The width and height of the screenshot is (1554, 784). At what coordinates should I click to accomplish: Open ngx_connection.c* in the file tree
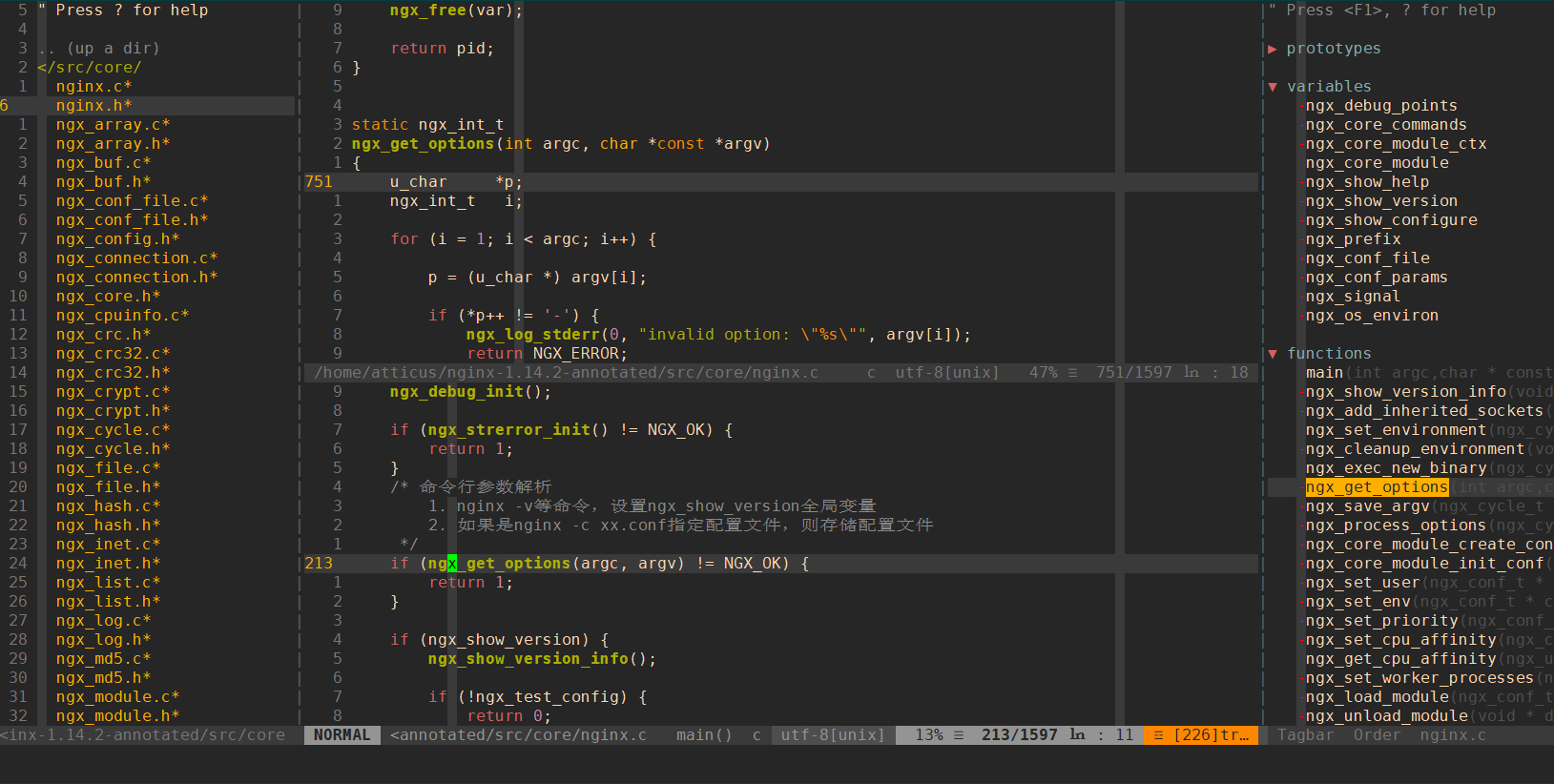pos(136,258)
